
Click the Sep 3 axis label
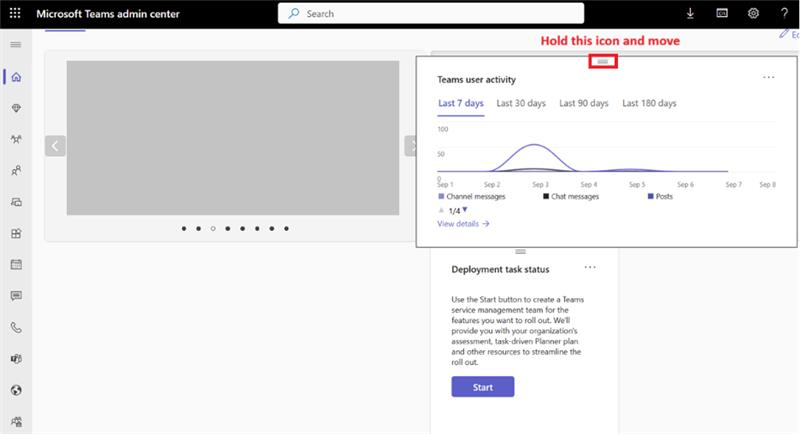point(540,184)
